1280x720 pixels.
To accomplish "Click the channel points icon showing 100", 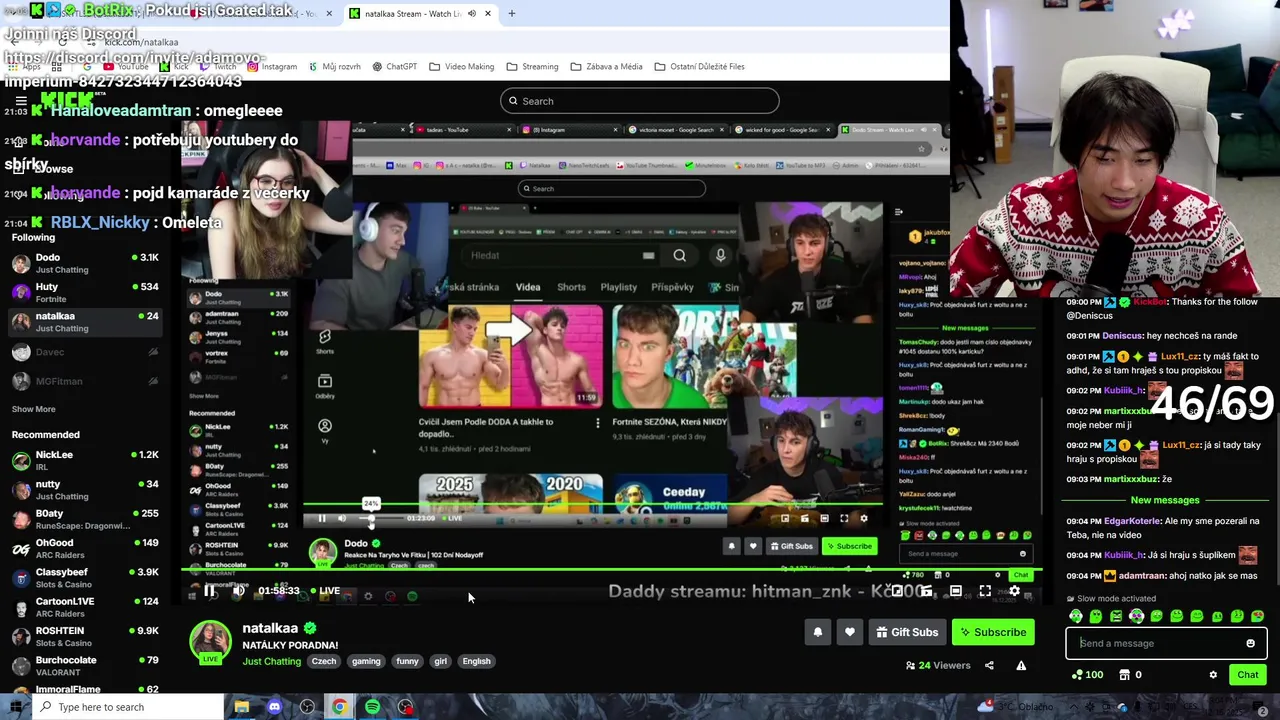I will pyautogui.click(x=1086, y=675).
